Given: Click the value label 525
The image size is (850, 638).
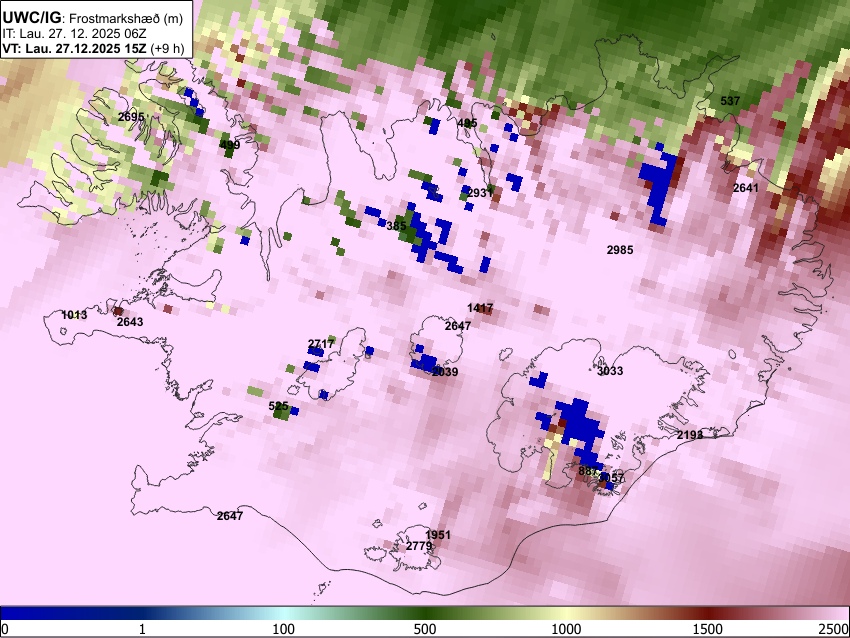Looking at the screenshot, I should coord(278,406).
